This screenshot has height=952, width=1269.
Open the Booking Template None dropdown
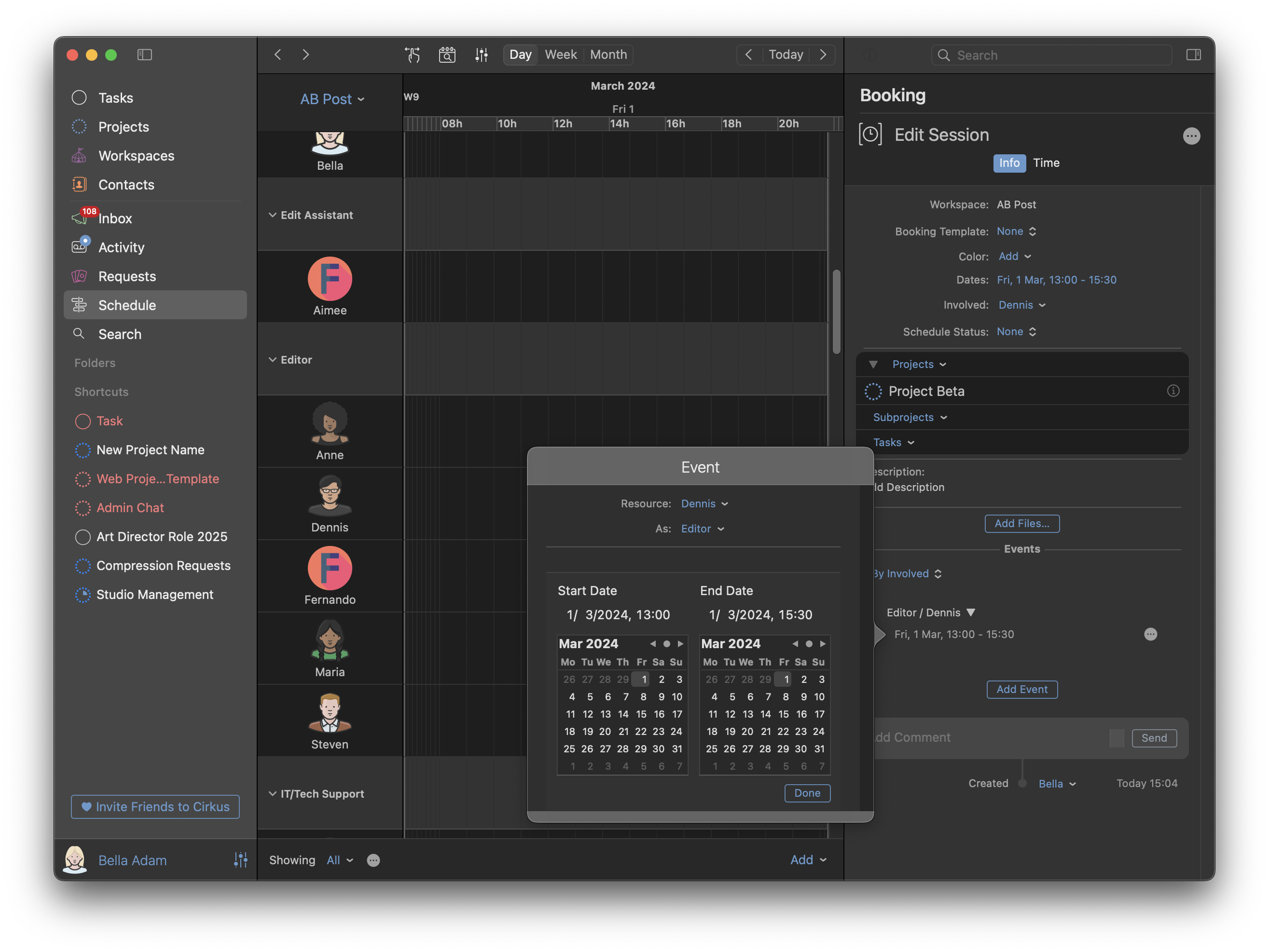1016,231
